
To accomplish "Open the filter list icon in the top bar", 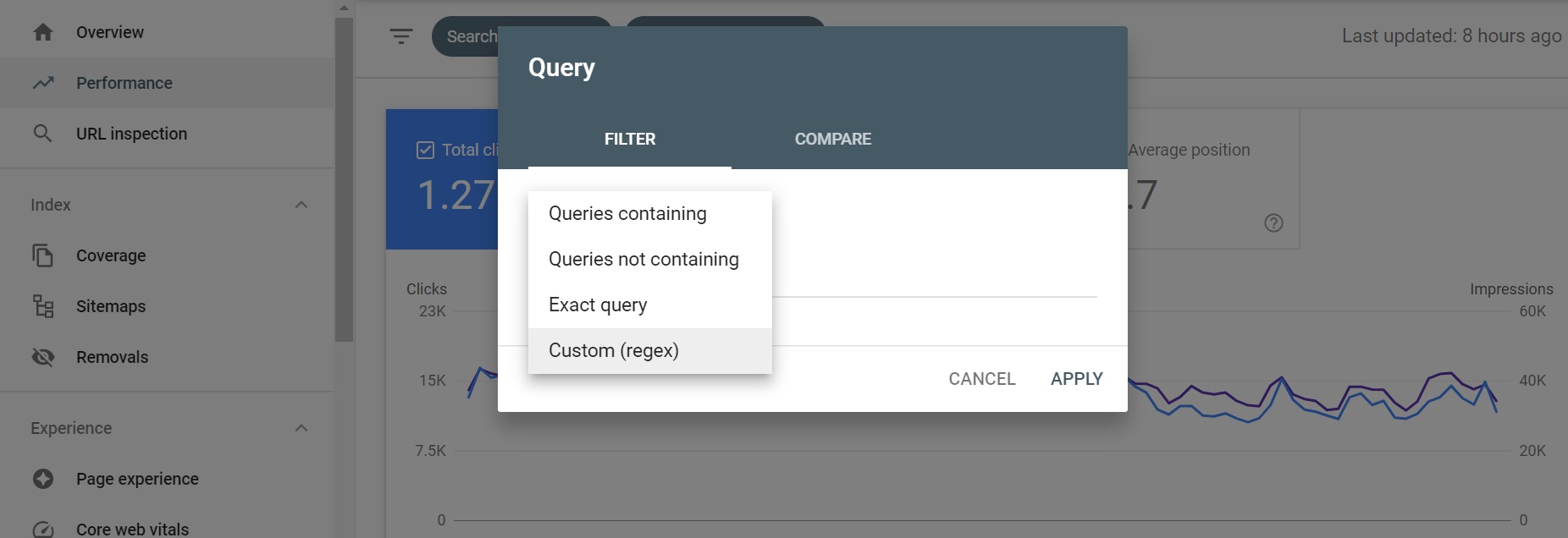I will (x=401, y=36).
